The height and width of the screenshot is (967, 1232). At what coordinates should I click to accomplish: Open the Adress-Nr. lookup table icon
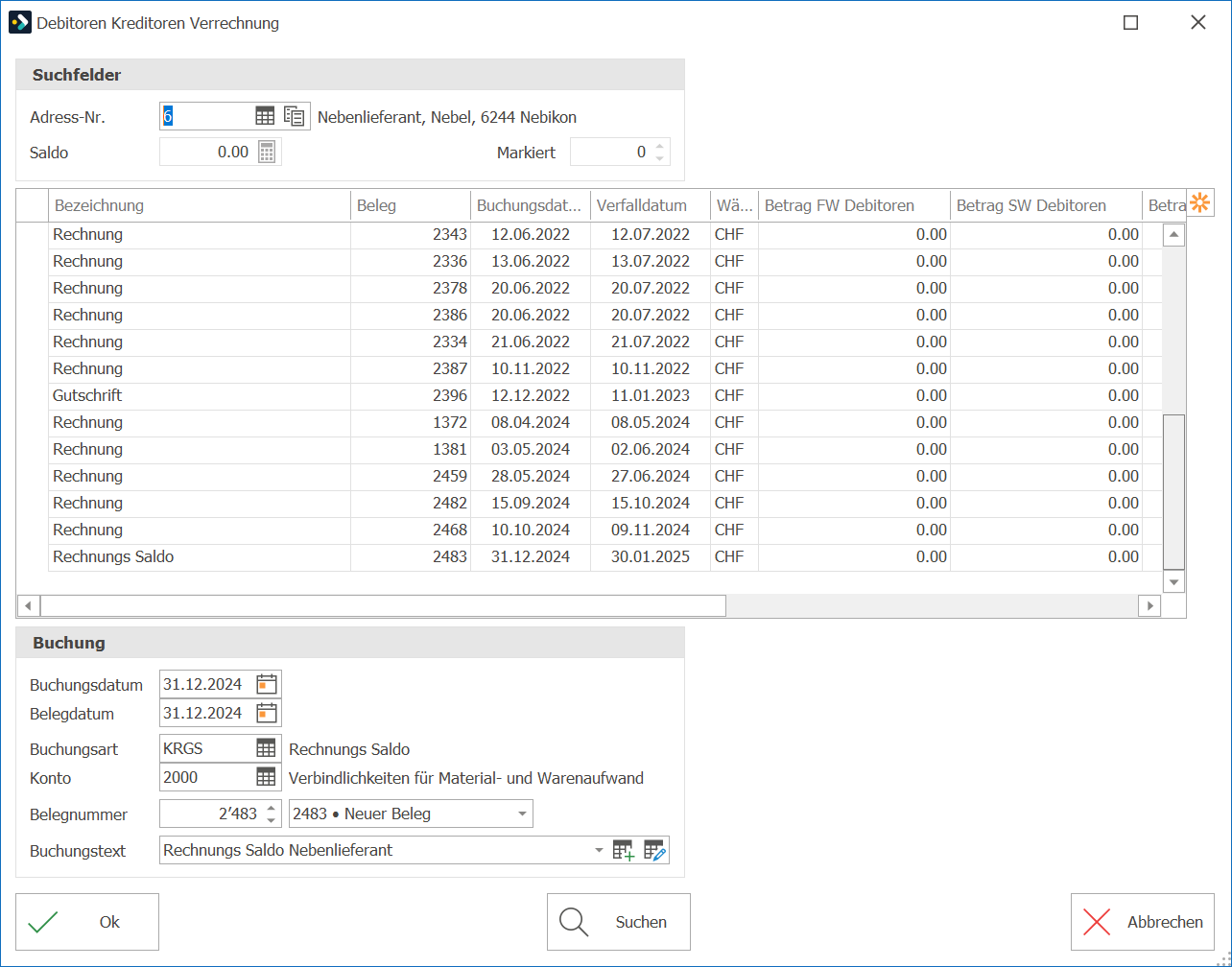coord(265,116)
